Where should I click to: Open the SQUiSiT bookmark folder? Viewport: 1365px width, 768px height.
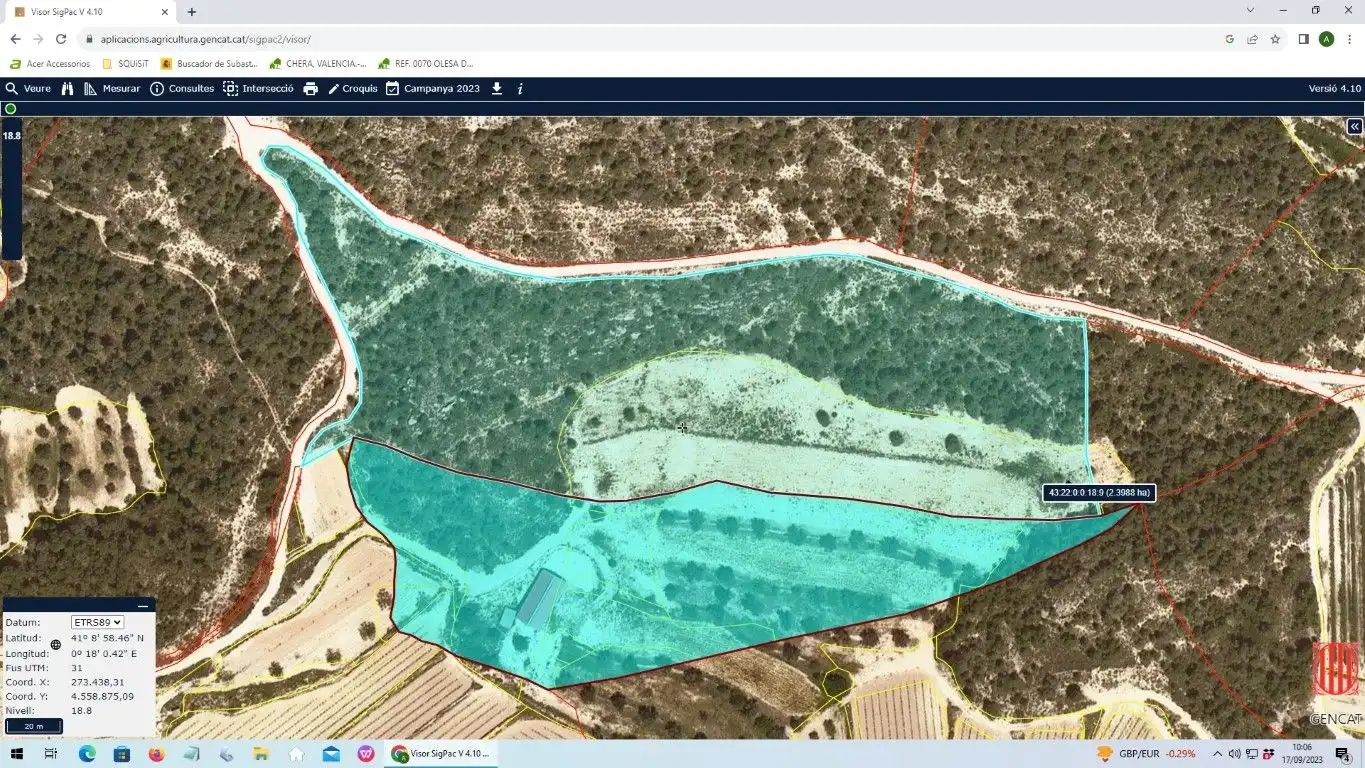[126, 64]
